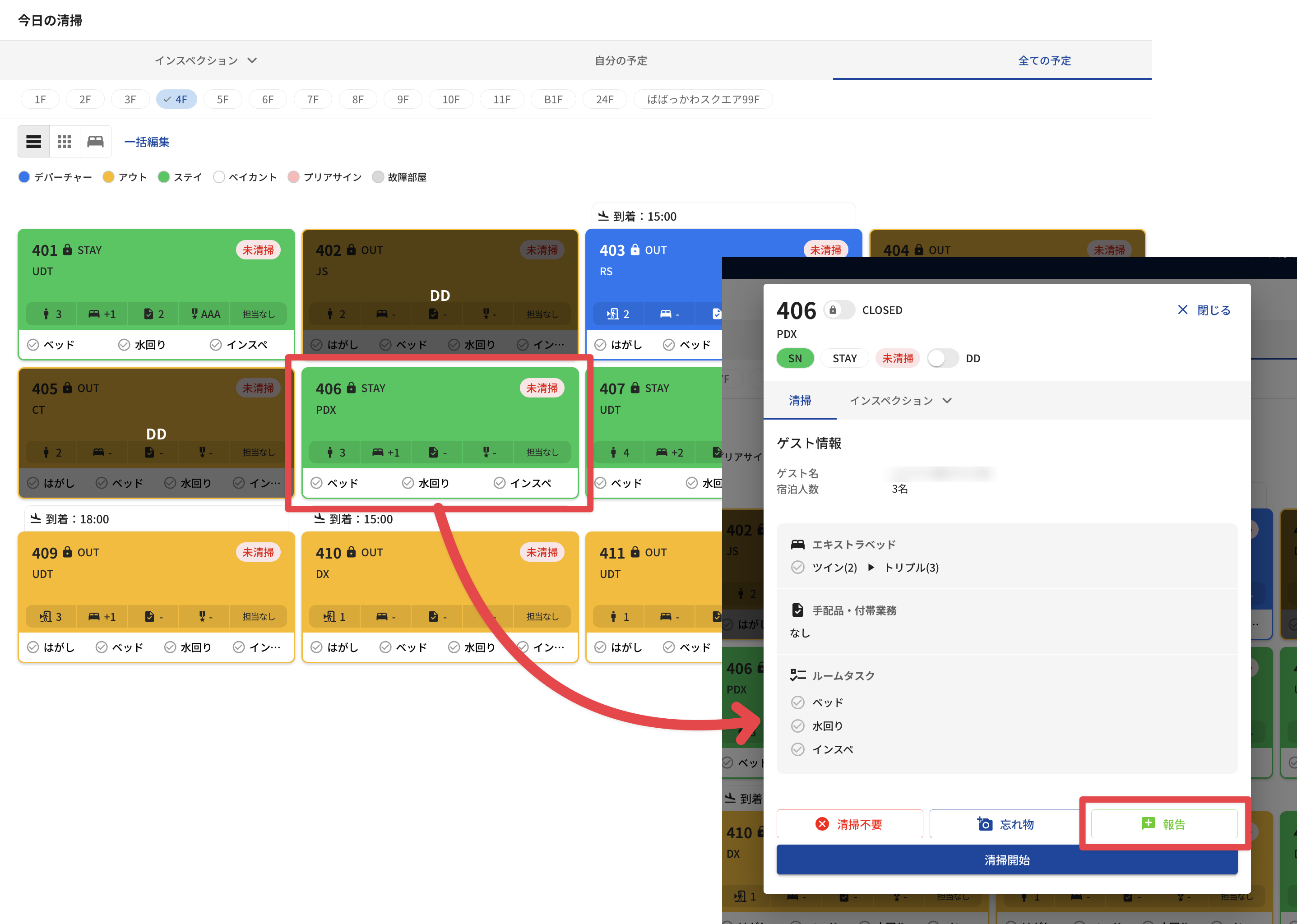Check the 水回り room task in panel
1297x924 pixels.
798,726
